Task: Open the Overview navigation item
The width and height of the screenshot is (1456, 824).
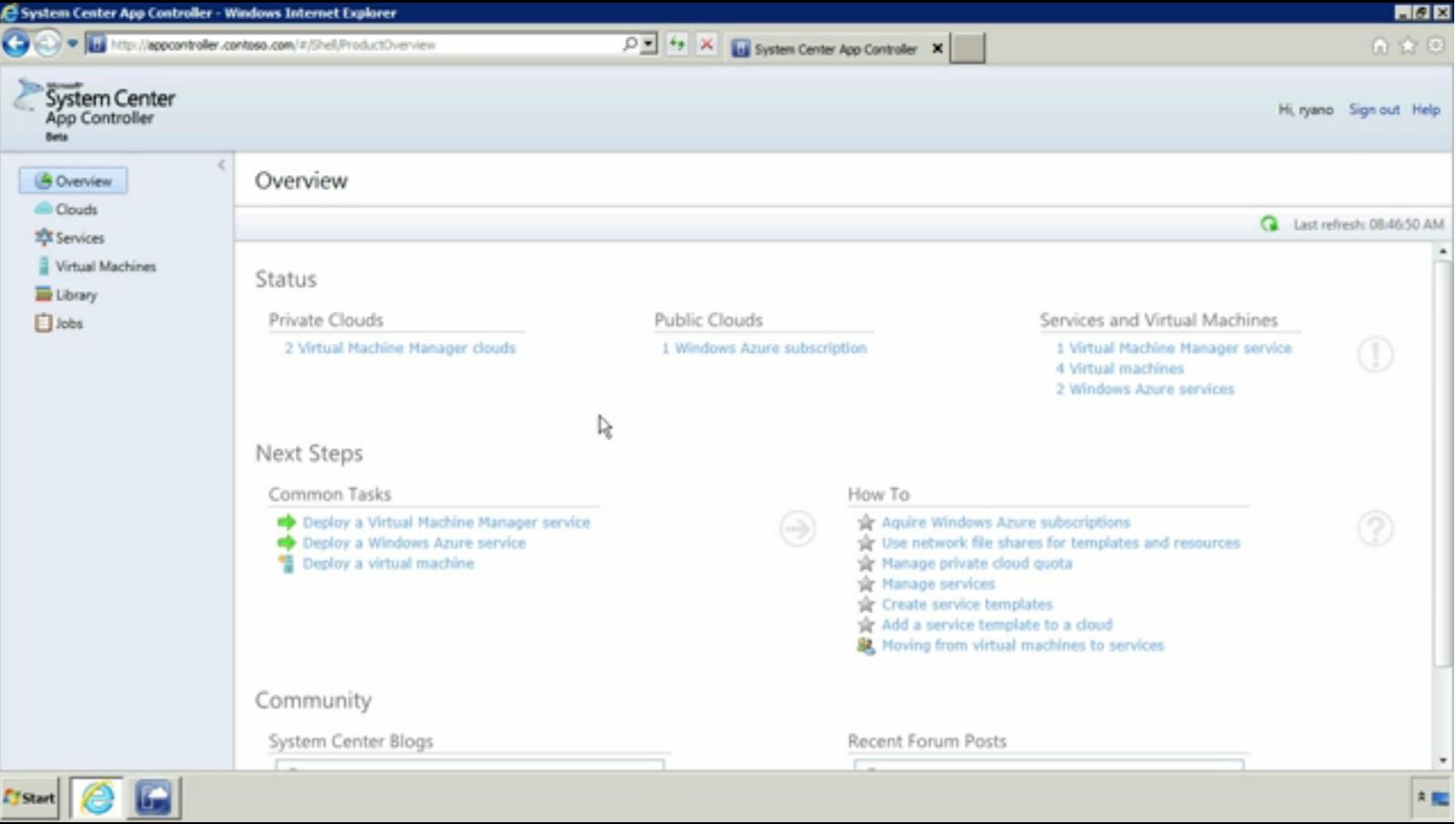Action: [x=73, y=180]
